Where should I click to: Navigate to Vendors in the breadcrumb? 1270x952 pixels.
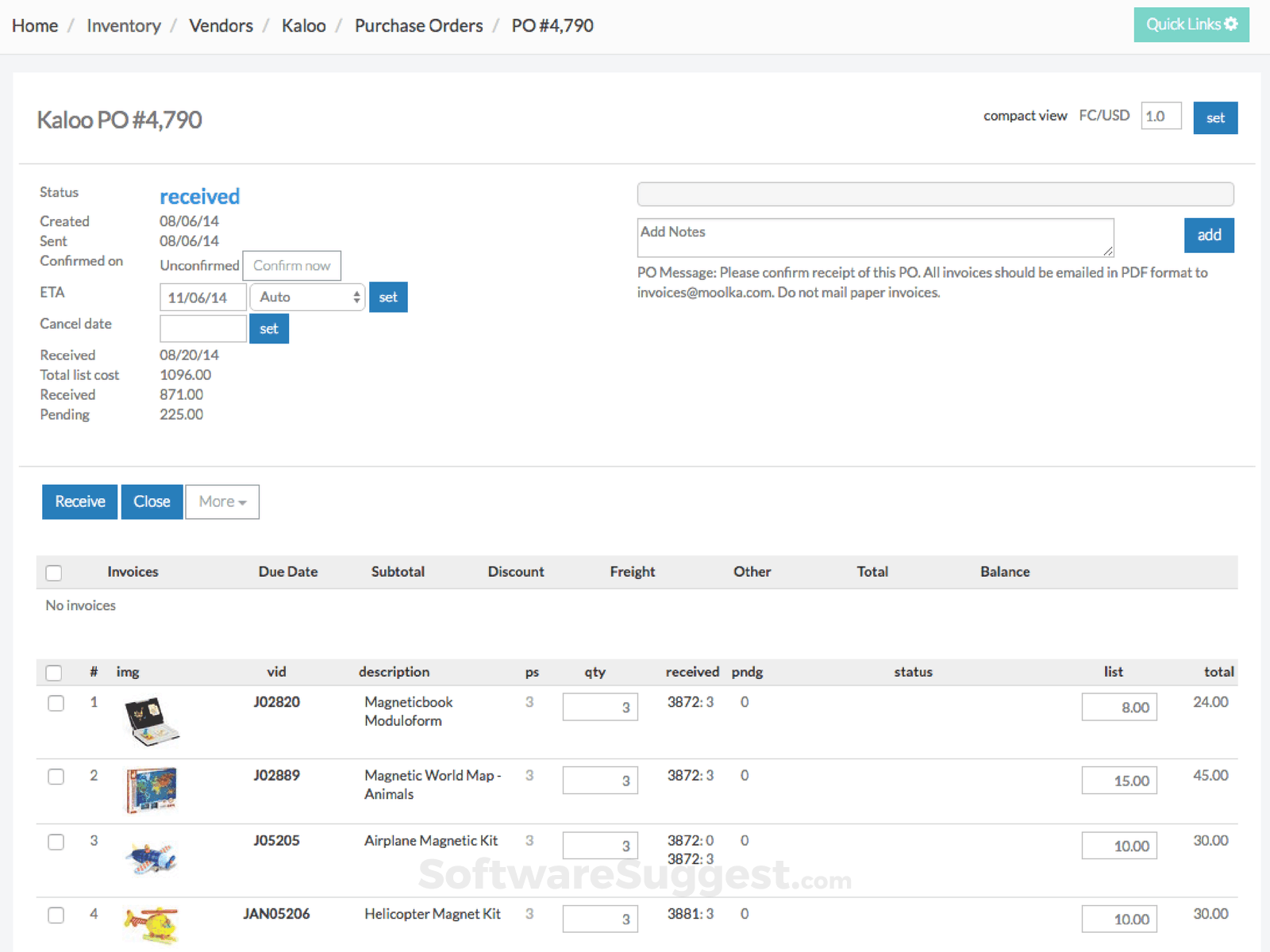(x=220, y=25)
